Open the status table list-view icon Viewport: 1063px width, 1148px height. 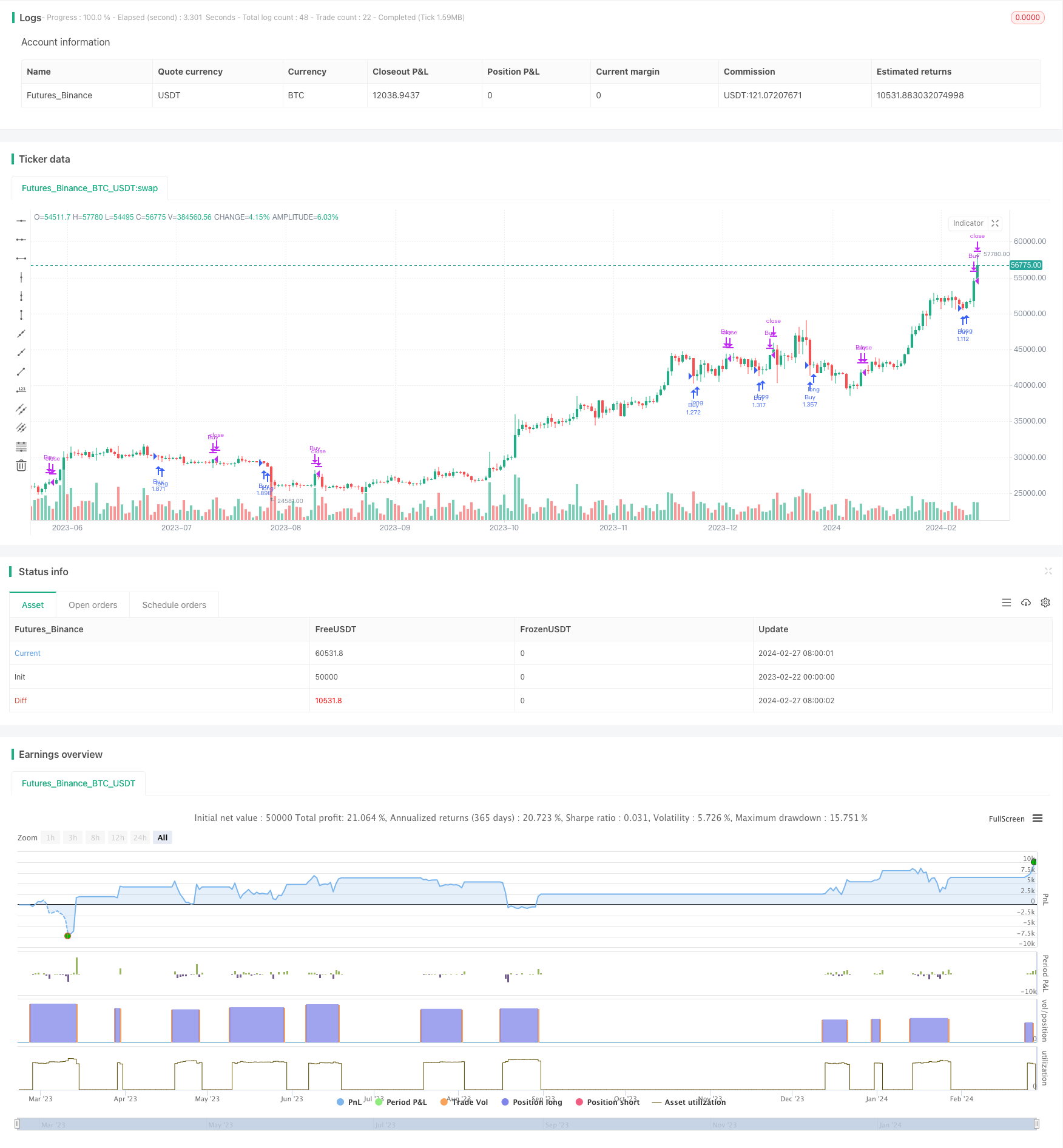coord(1007,603)
